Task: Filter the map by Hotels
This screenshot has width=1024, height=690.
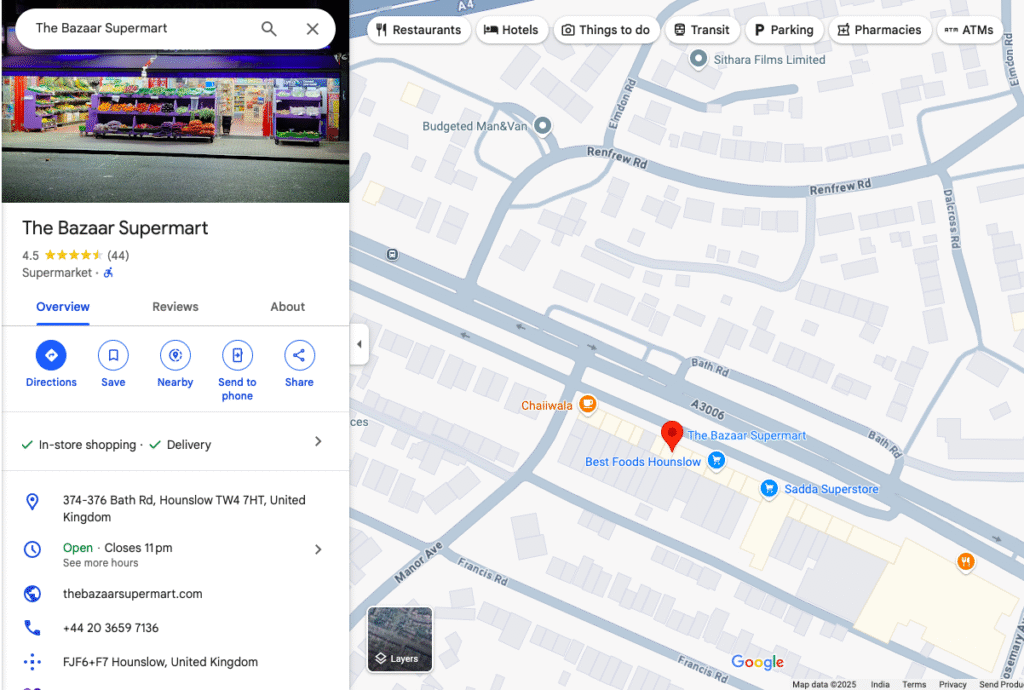Action: click(511, 30)
